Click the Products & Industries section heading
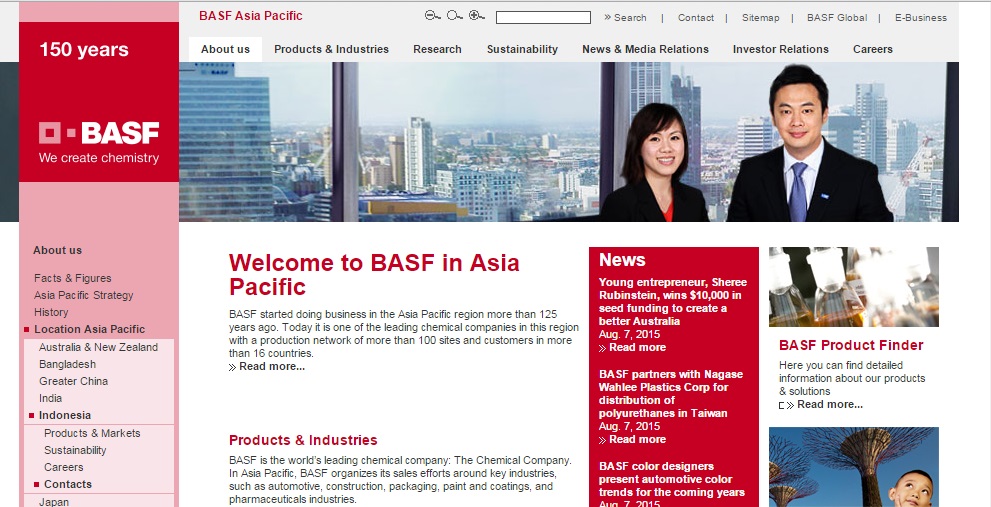 pos(303,440)
